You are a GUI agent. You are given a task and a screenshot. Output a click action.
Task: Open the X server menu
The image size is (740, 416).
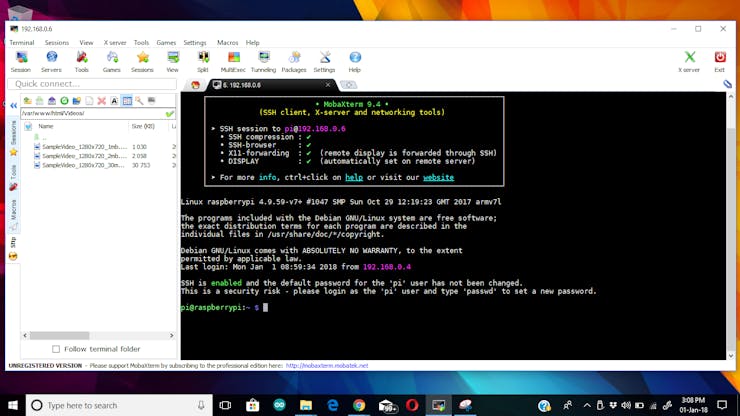(115, 42)
